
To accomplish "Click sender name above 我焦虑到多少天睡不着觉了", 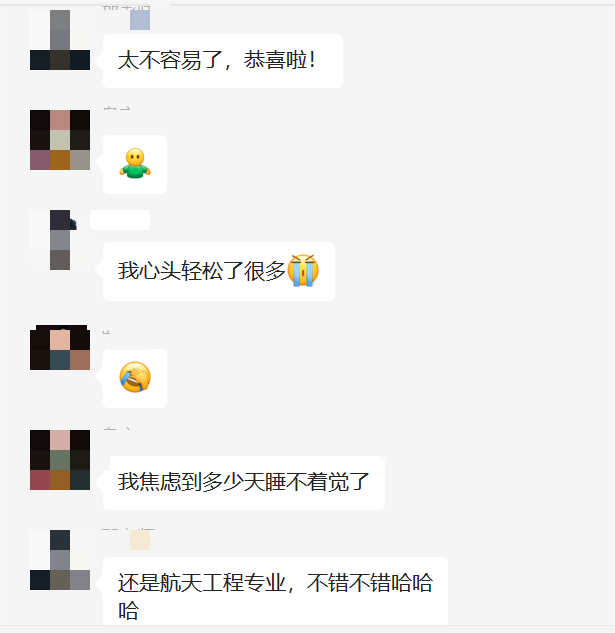I will point(117,429).
